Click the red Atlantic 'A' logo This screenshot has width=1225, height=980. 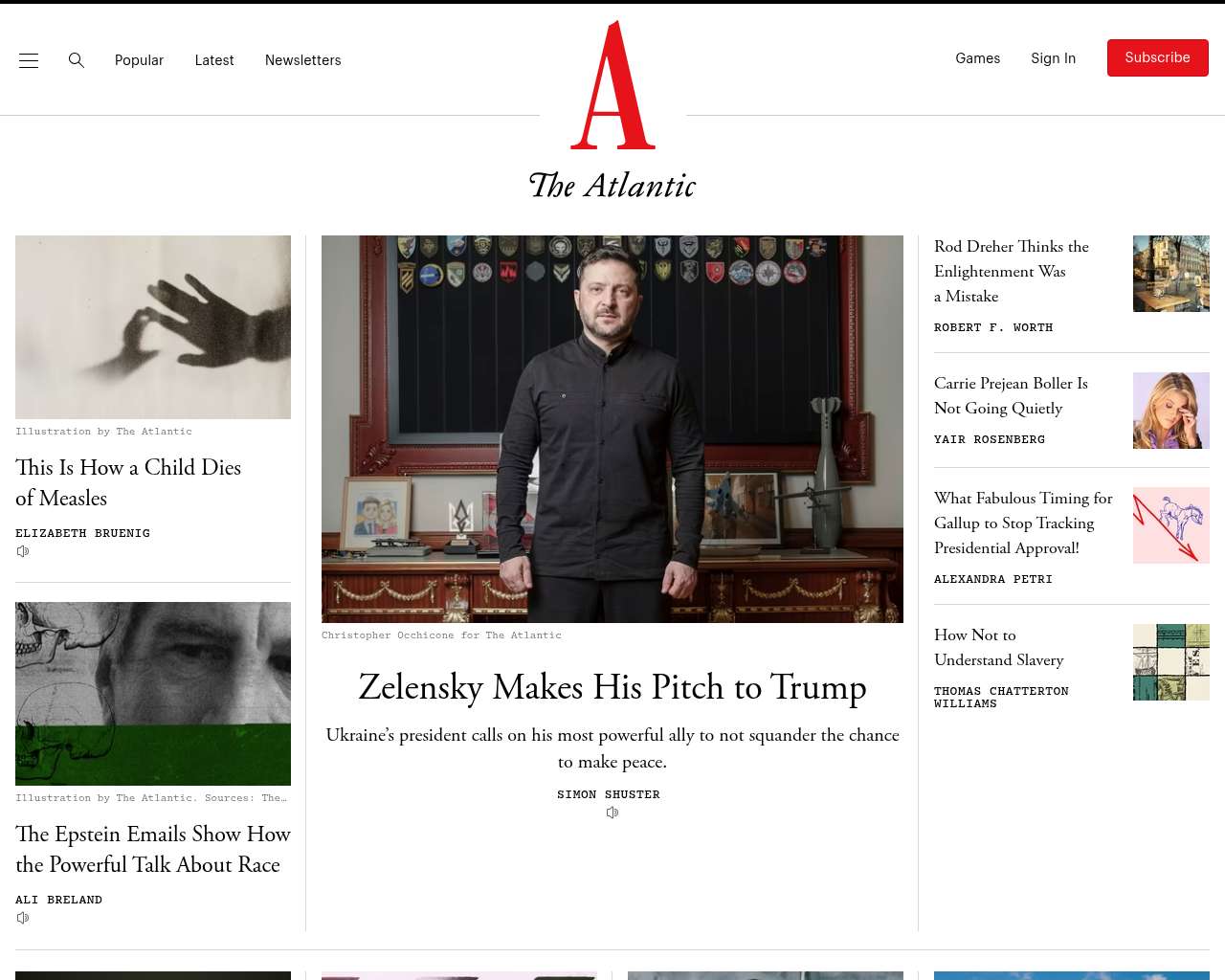point(612,85)
